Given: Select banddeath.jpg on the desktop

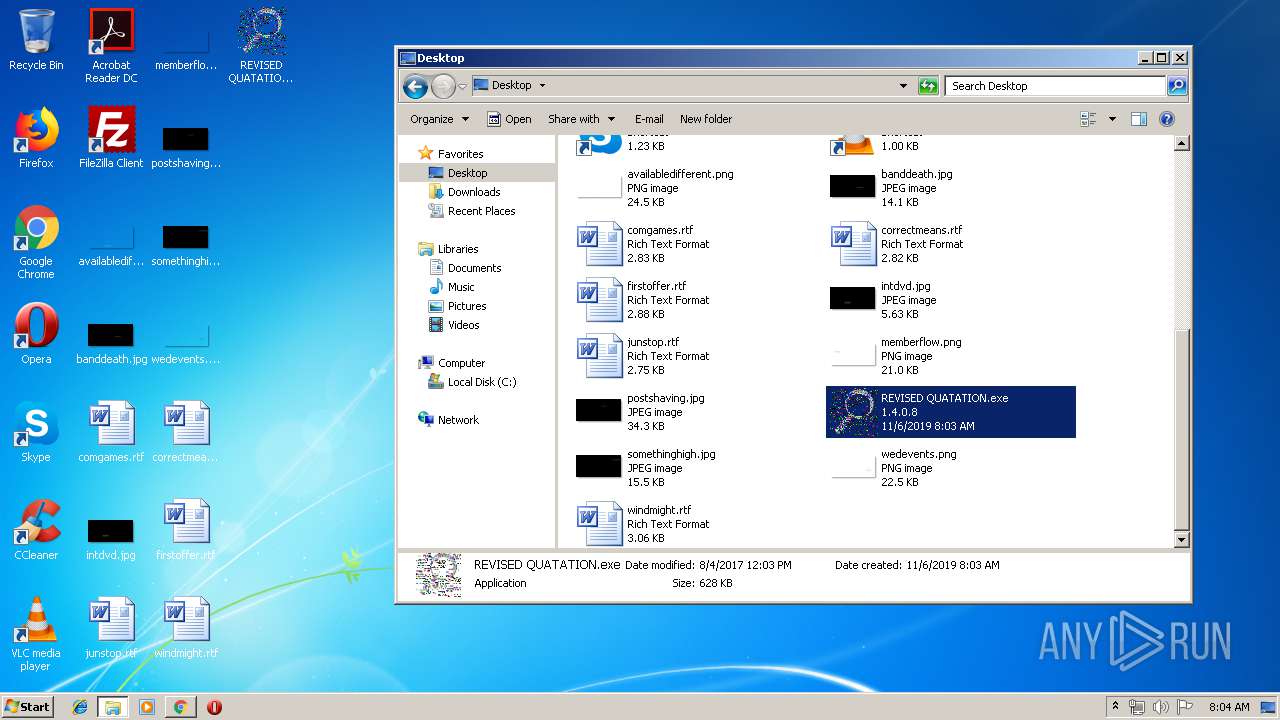Looking at the screenshot, I should pos(111,340).
